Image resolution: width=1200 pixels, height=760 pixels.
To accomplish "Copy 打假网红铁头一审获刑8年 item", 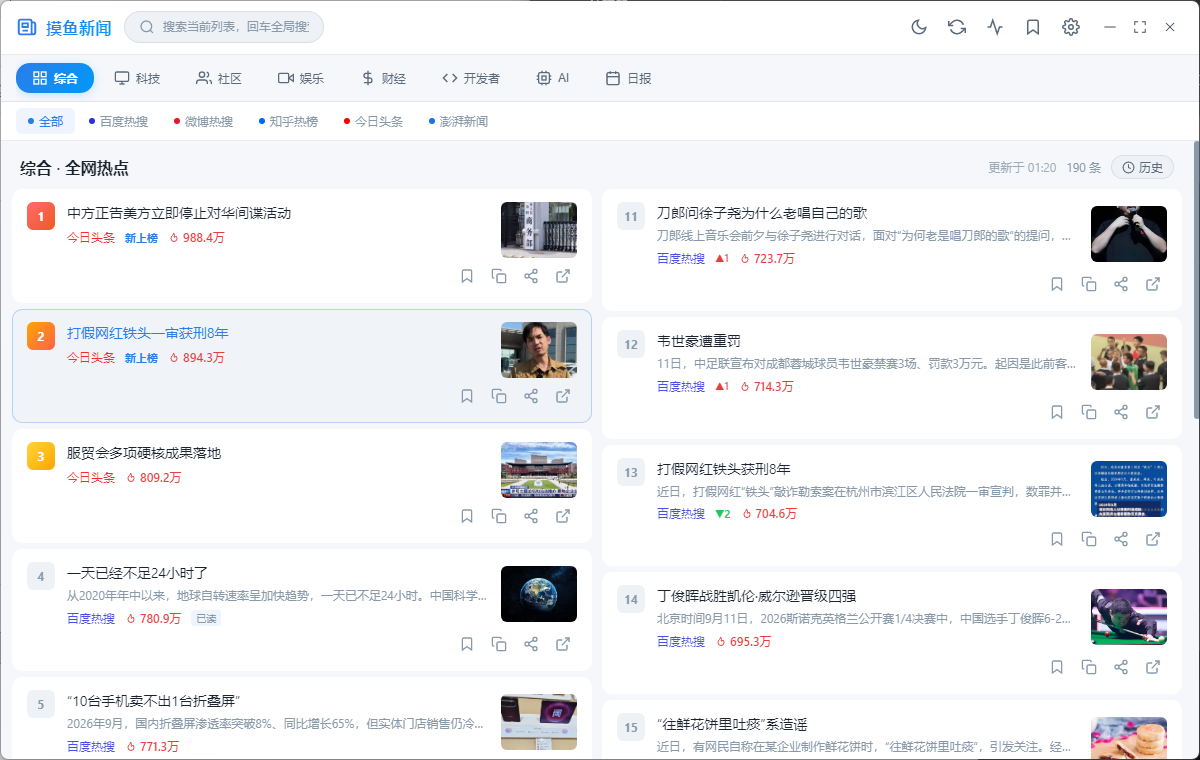I will 499,396.
